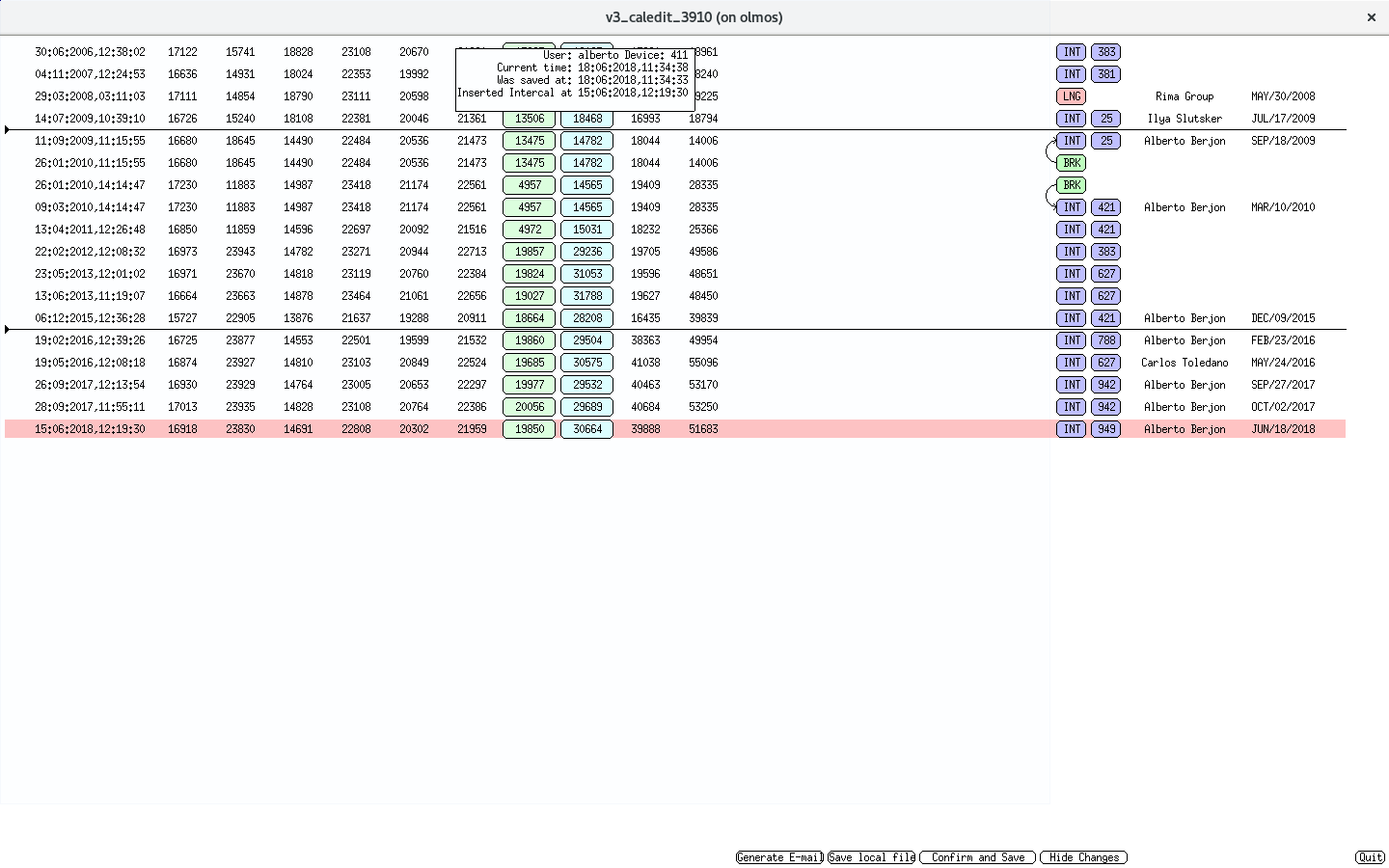Click the green 18664 value box
This screenshot has height=868, width=1389.
(x=529, y=318)
